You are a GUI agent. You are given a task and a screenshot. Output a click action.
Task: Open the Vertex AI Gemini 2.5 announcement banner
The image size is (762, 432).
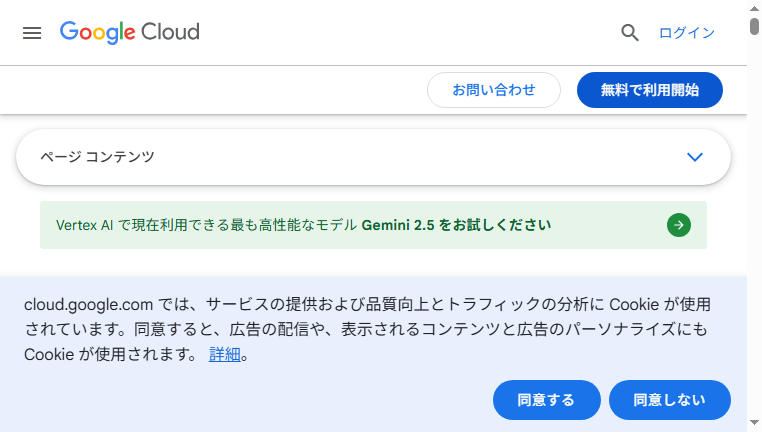(373, 225)
